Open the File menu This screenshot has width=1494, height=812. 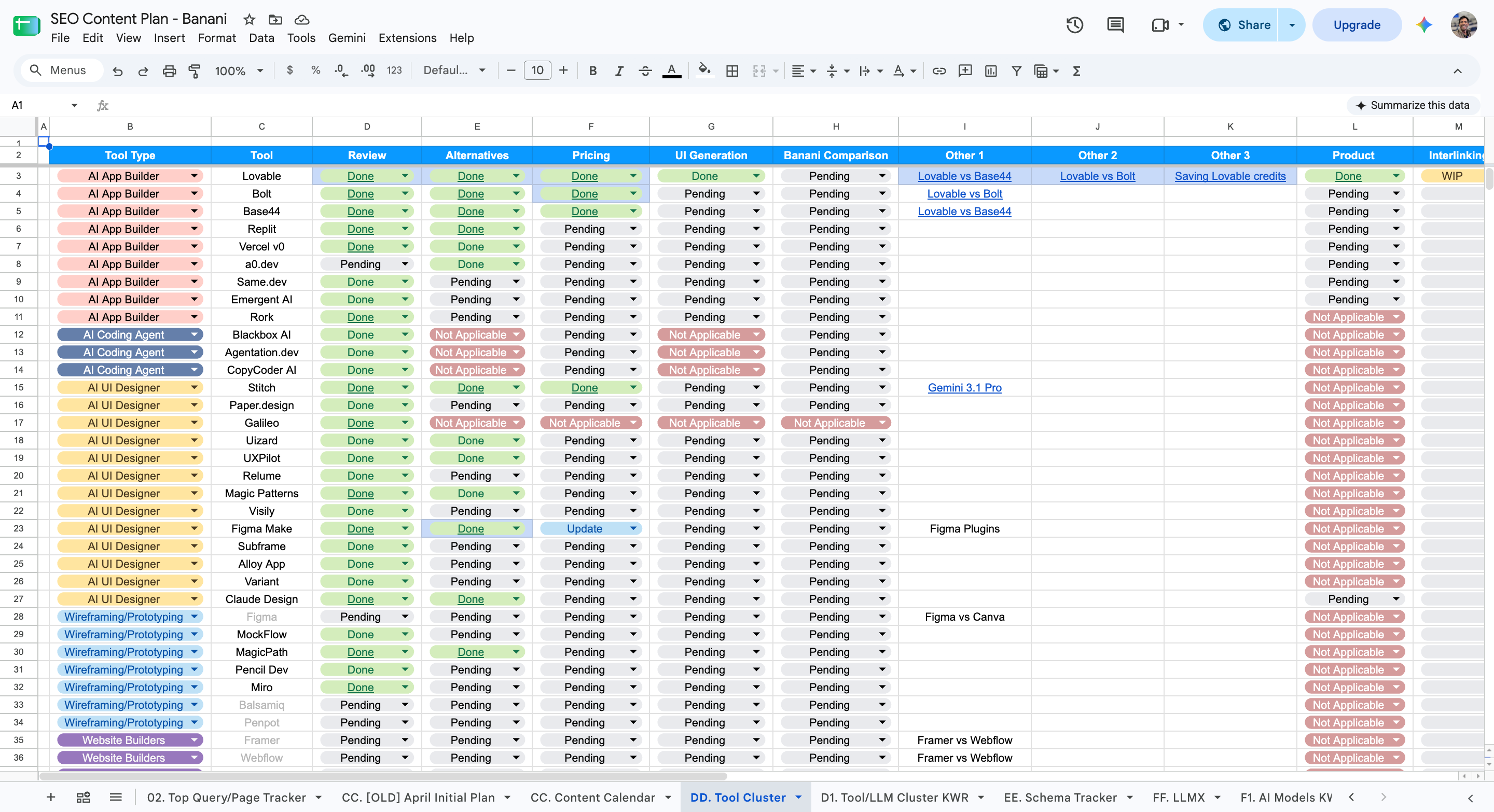60,38
